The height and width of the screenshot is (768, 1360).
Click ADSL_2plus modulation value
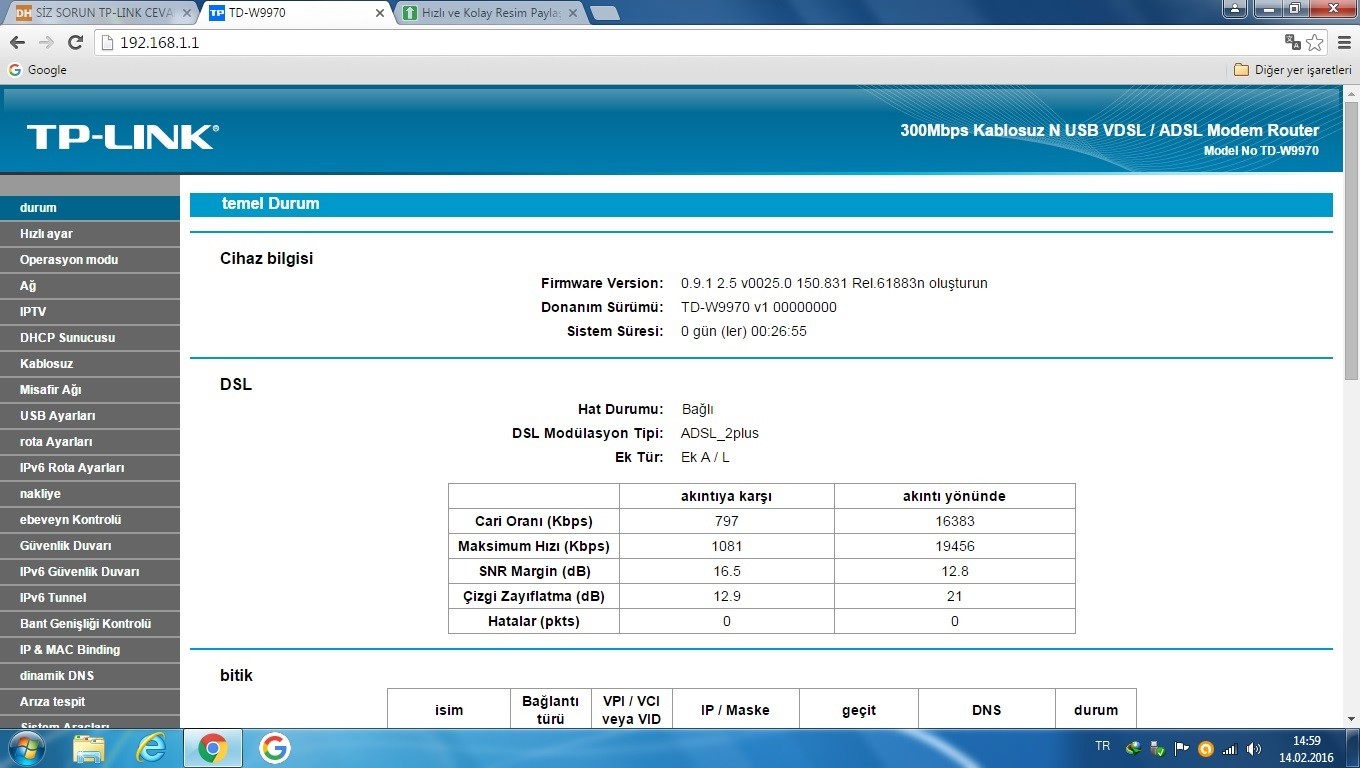click(720, 433)
